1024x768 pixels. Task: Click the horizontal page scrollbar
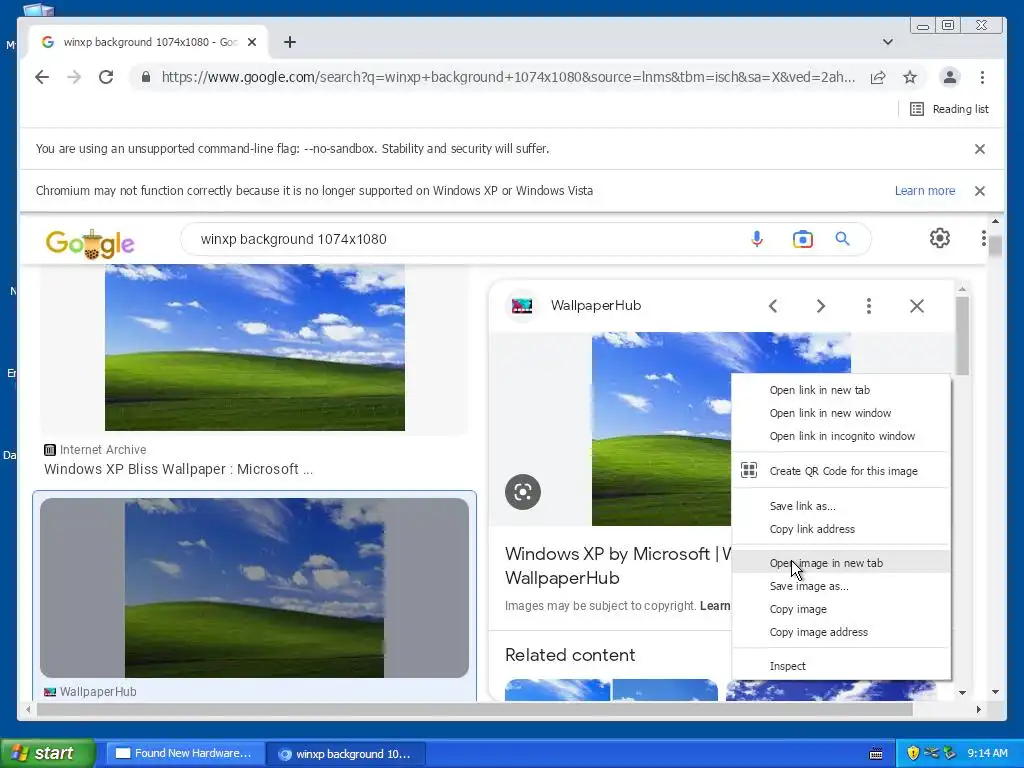click(x=474, y=709)
